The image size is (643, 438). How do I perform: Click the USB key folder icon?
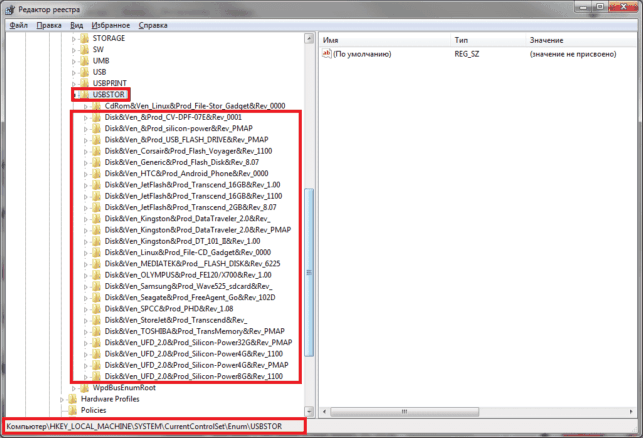(84, 72)
